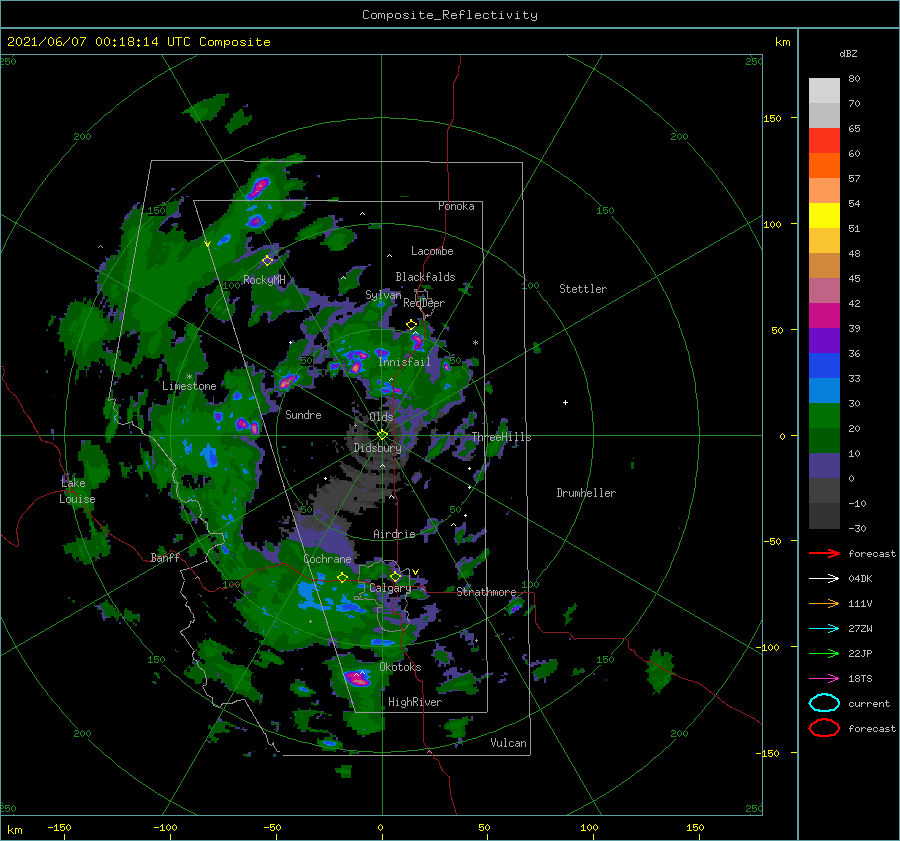The height and width of the screenshot is (841, 900).
Task: Click the 2021/06/07 00:18:14 UTC timestamp
Action: point(138,42)
